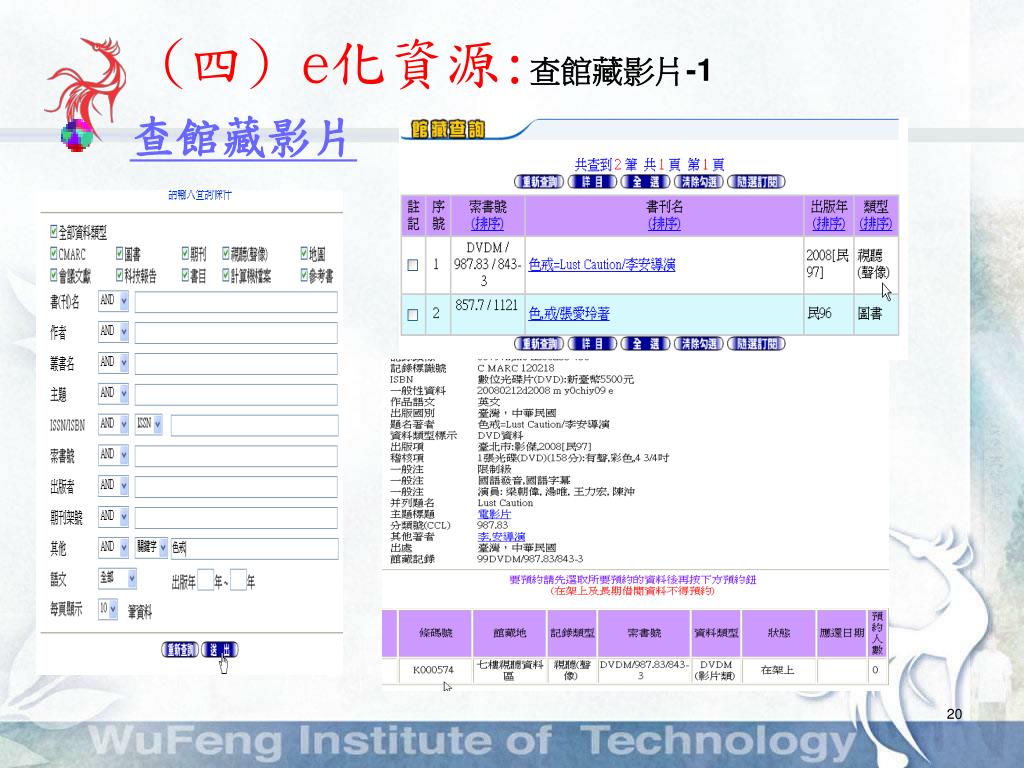Screen dimensions: 1024x768
Task: Open the AND dropdown for ISSN/ISBN
Action: tap(114, 424)
